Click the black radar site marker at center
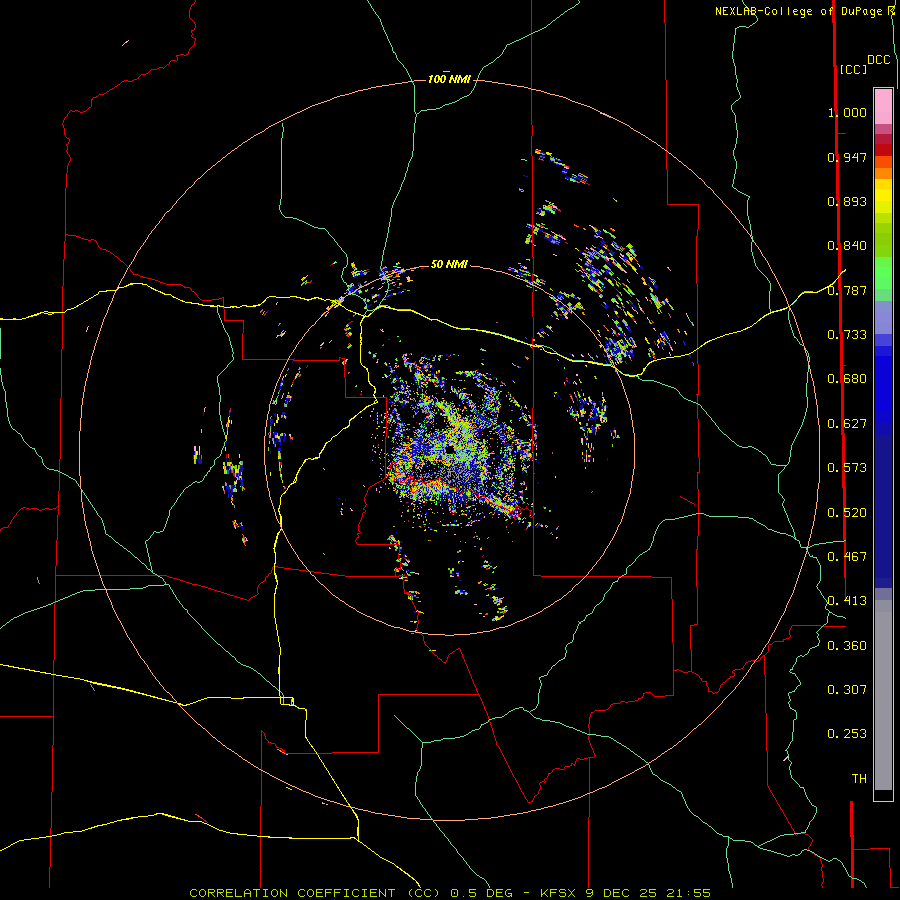This screenshot has width=900, height=900. click(x=450, y=450)
